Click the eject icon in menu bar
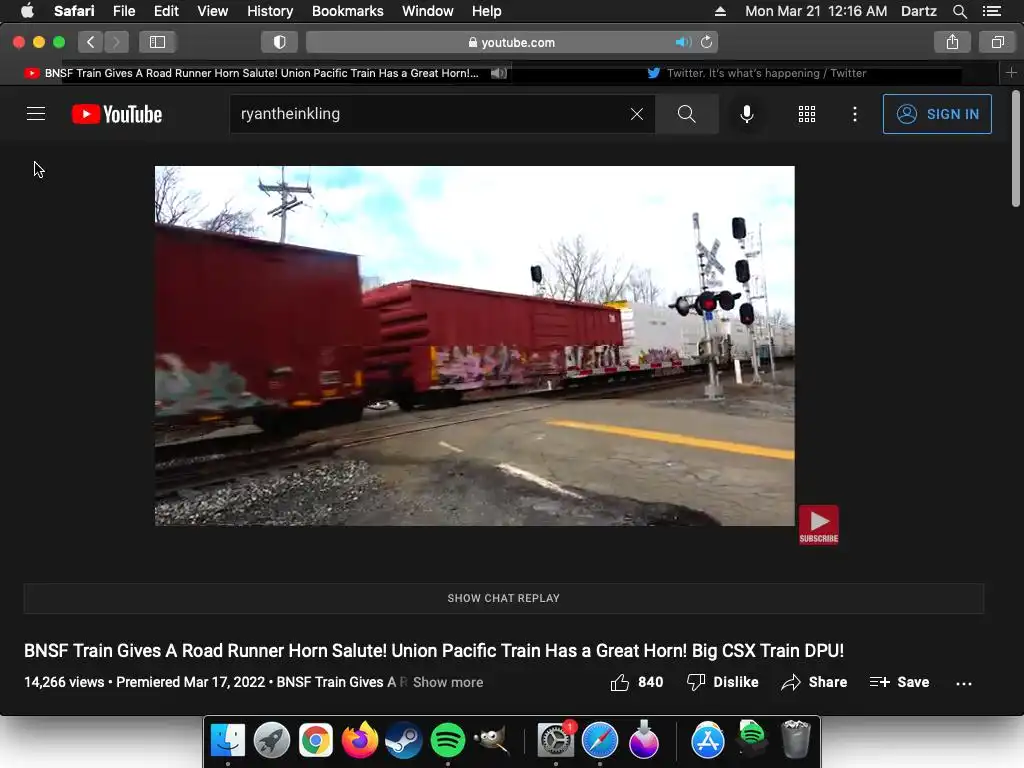 [x=720, y=11]
